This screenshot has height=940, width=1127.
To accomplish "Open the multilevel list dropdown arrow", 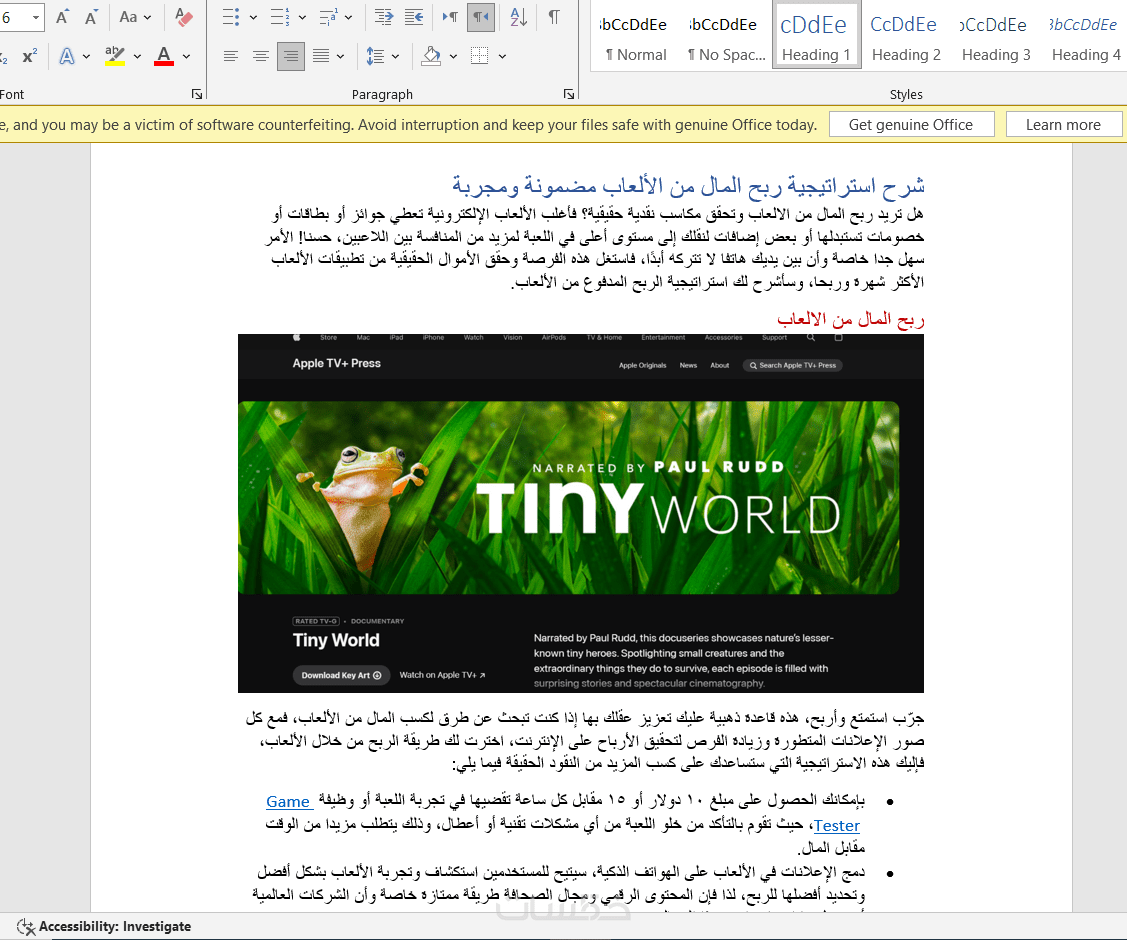I will [349, 17].
